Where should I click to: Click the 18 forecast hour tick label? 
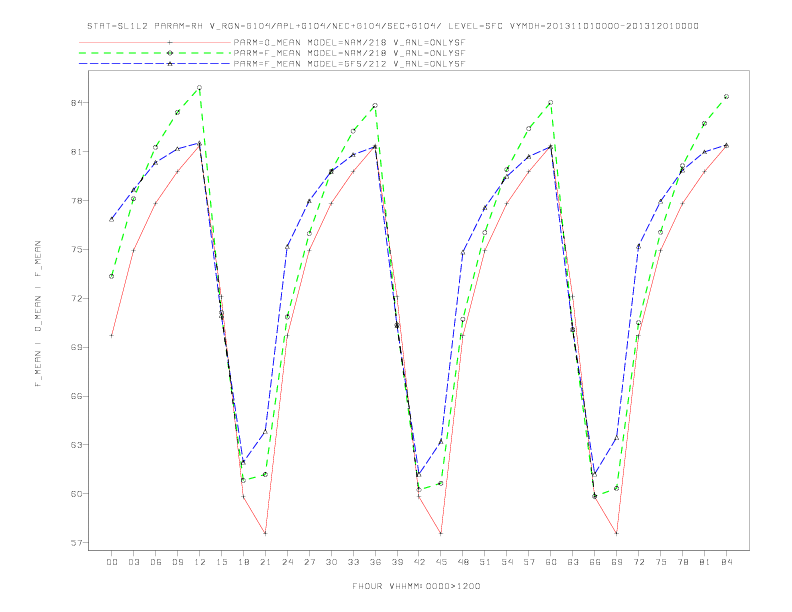243,562
